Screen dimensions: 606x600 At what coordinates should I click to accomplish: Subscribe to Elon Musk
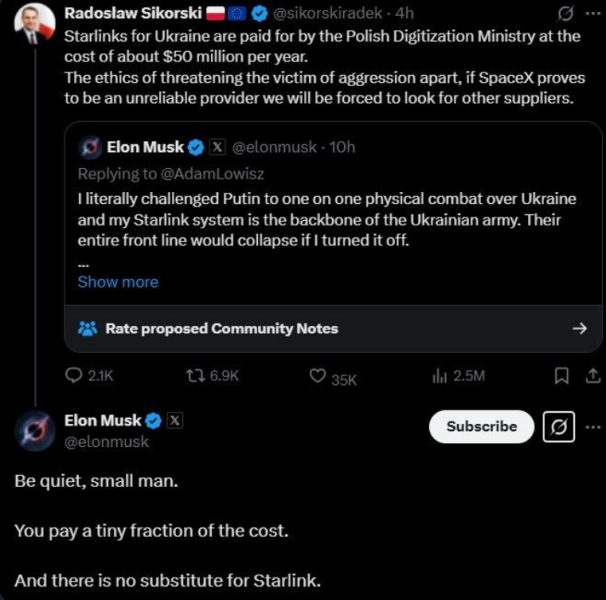[481, 427]
